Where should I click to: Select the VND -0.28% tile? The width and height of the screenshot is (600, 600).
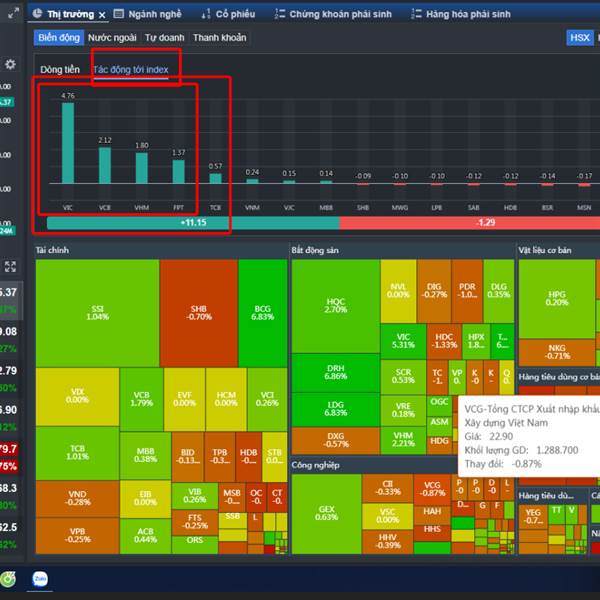(x=77, y=498)
